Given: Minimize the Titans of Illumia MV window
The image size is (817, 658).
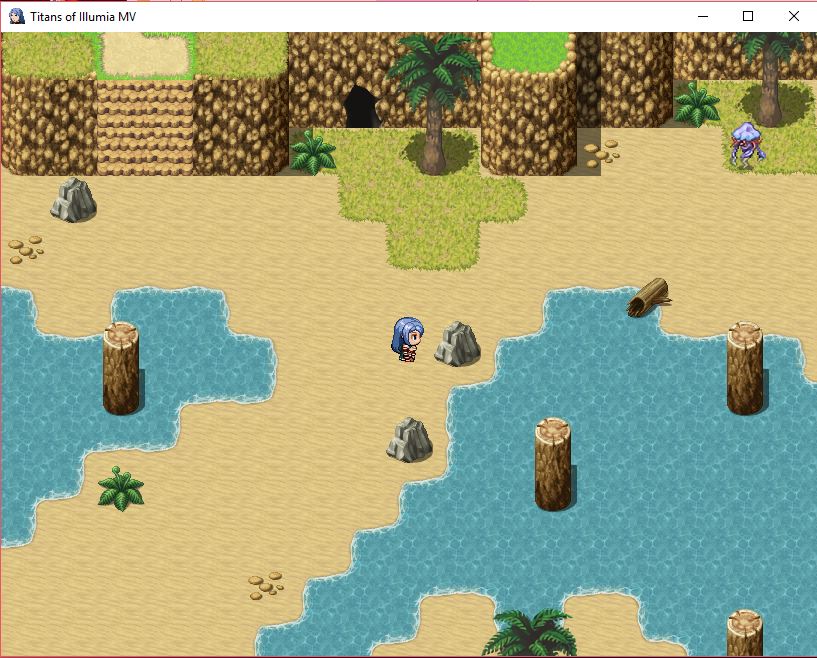Looking at the screenshot, I should (703, 16).
